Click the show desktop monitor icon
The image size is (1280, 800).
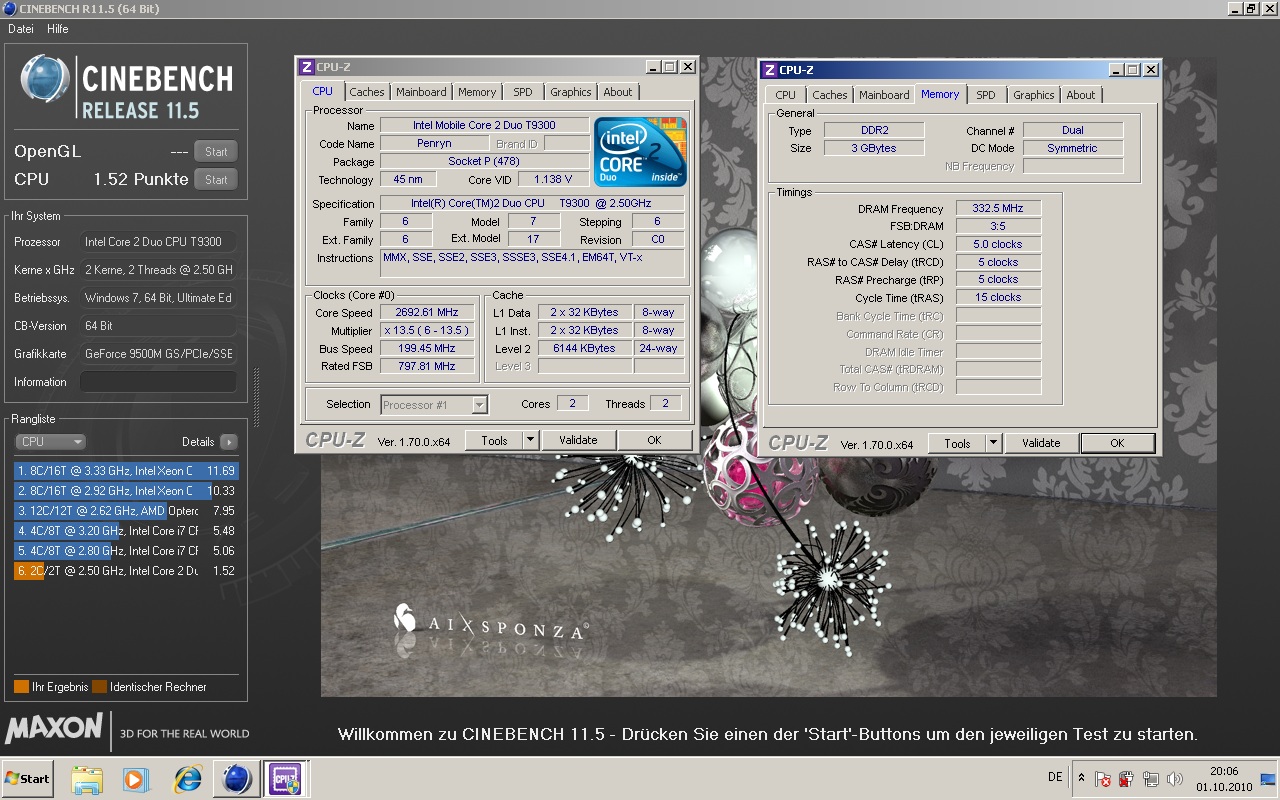1268,779
